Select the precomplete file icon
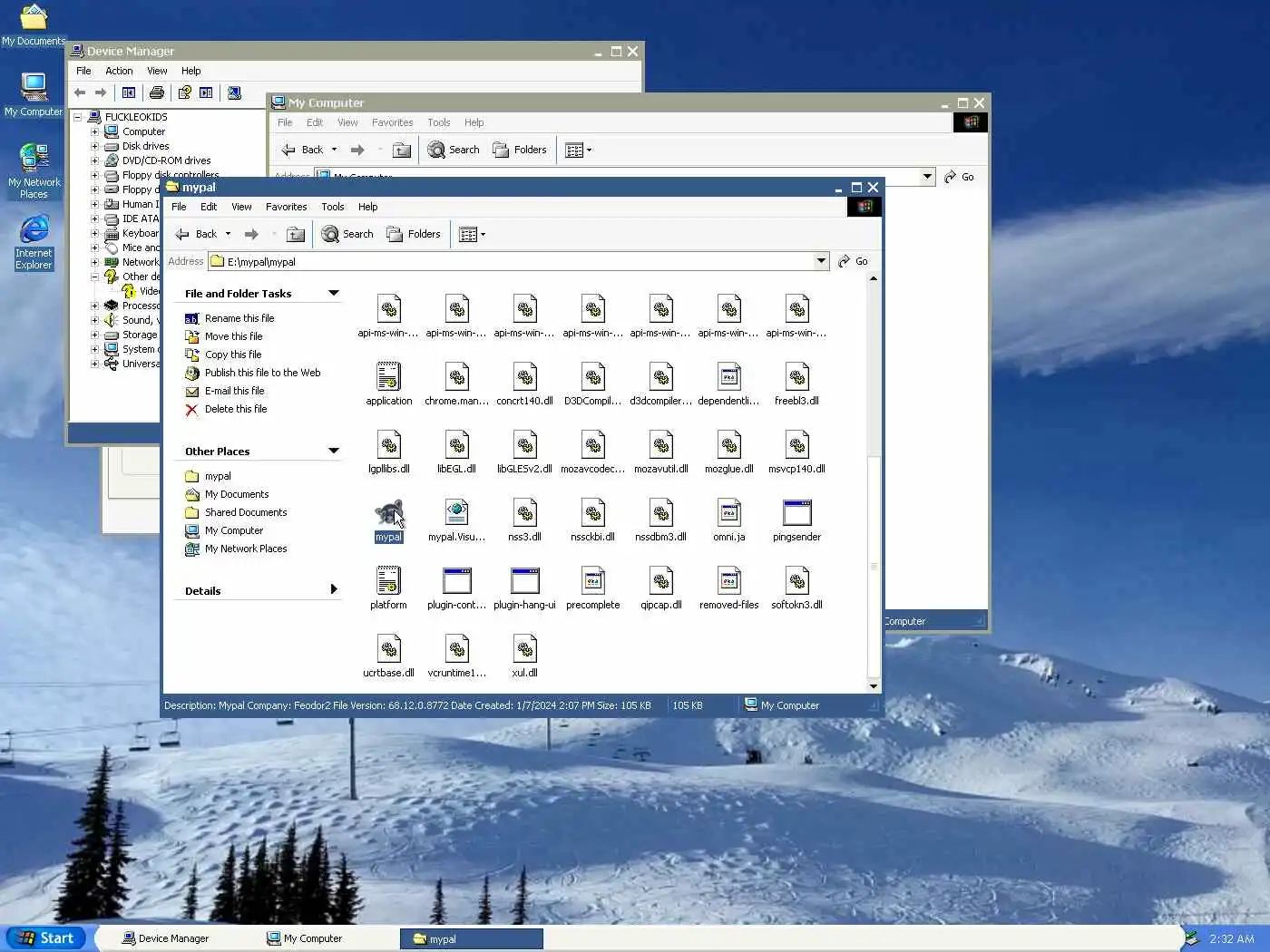 pos(593,581)
